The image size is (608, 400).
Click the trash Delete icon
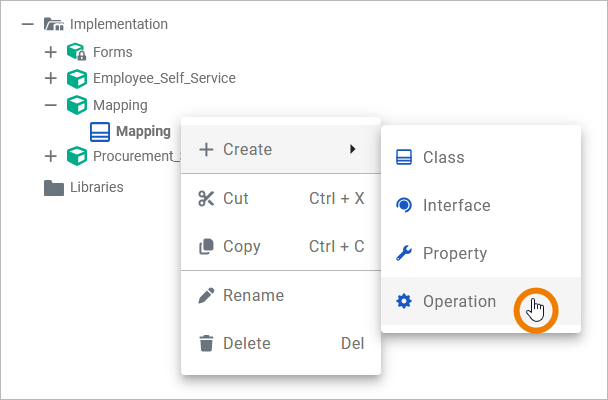207,343
